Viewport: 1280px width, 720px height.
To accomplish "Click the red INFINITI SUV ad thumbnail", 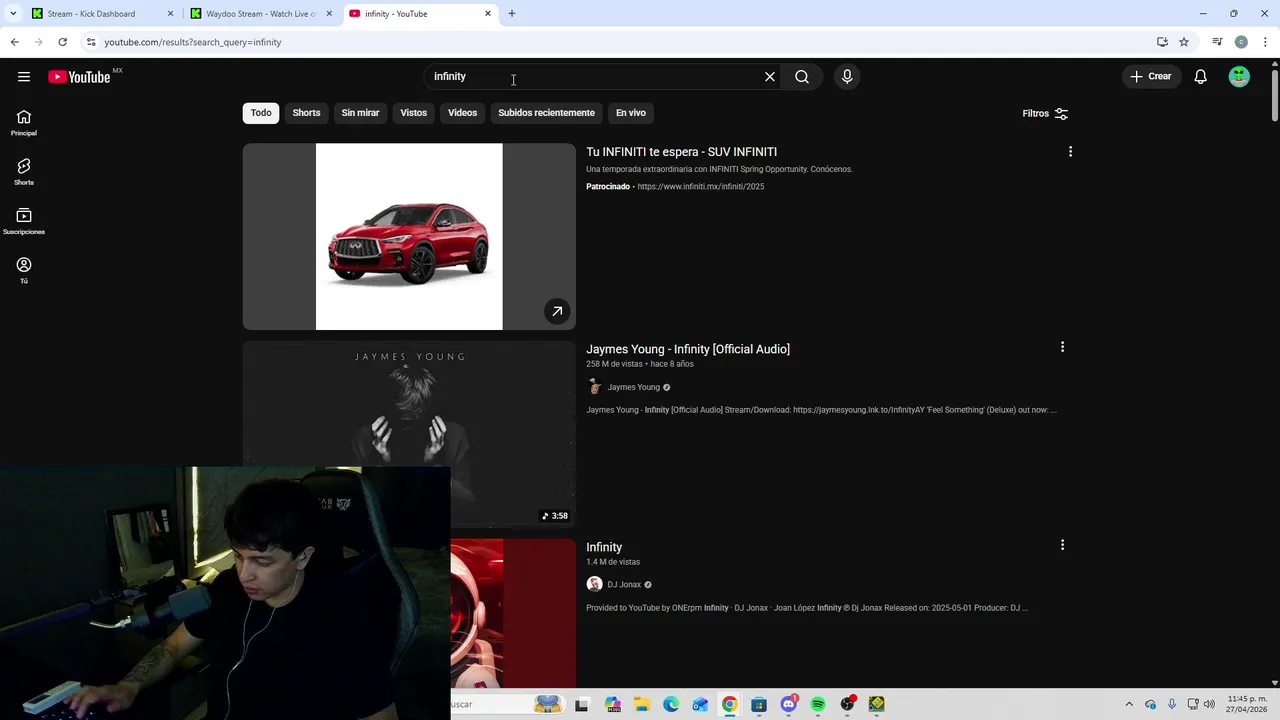I will [x=409, y=237].
